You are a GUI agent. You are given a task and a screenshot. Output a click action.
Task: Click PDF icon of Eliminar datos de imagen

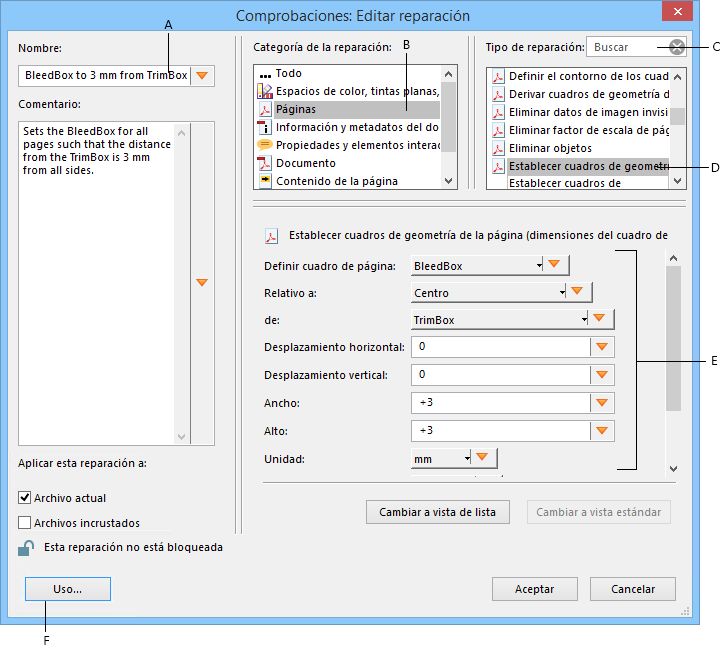click(498, 112)
